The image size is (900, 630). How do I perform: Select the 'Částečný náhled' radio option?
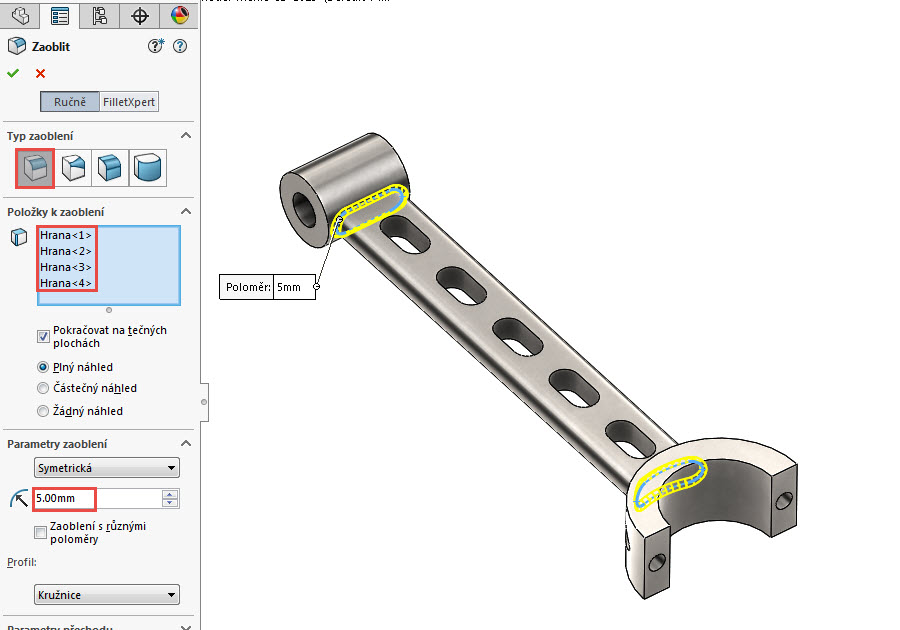tap(43, 388)
